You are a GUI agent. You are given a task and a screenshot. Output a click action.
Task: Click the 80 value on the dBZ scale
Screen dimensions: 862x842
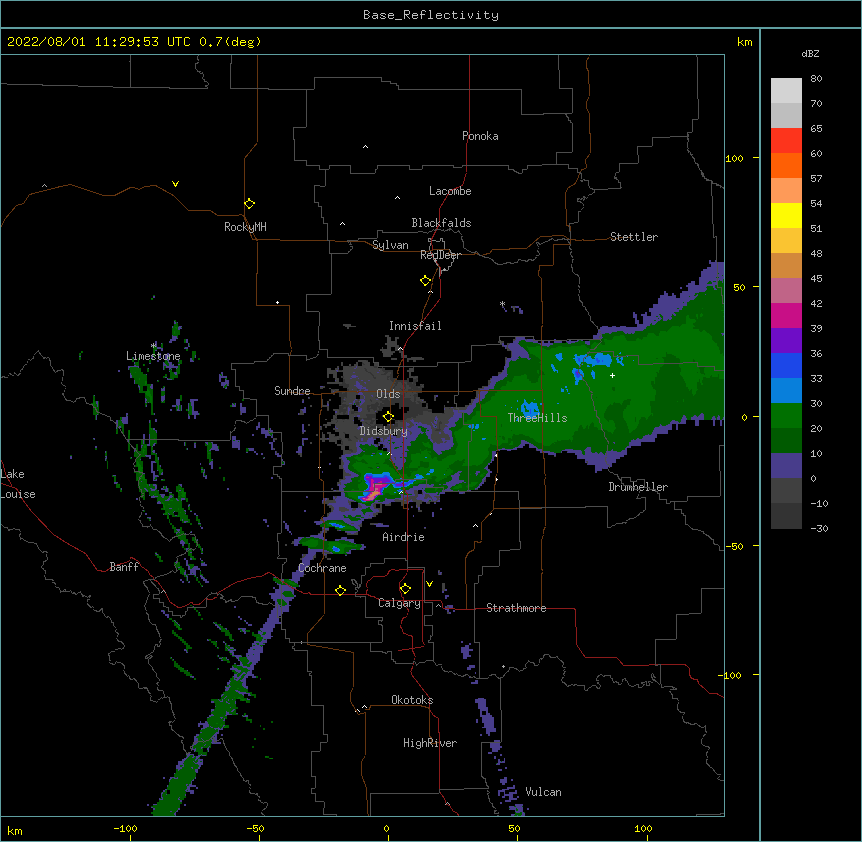tap(816, 79)
